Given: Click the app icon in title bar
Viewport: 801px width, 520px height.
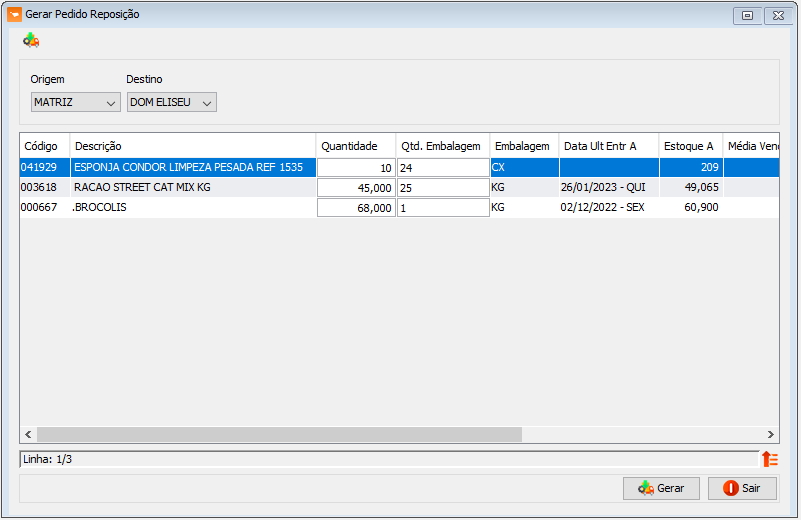Looking at the screenshot, I should 14,14.
